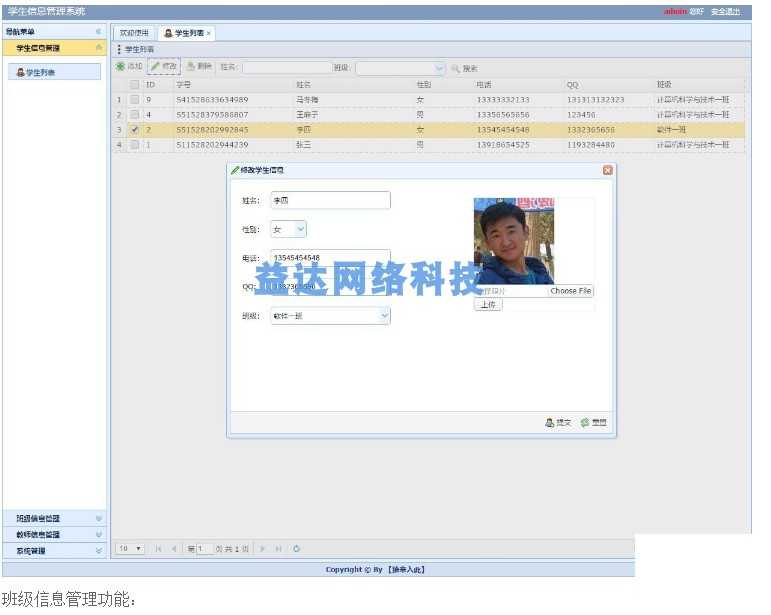This screenshot has height=615, width=771.
Task: Open the page size dropdown showing 10
Action: tap(130, 548)
